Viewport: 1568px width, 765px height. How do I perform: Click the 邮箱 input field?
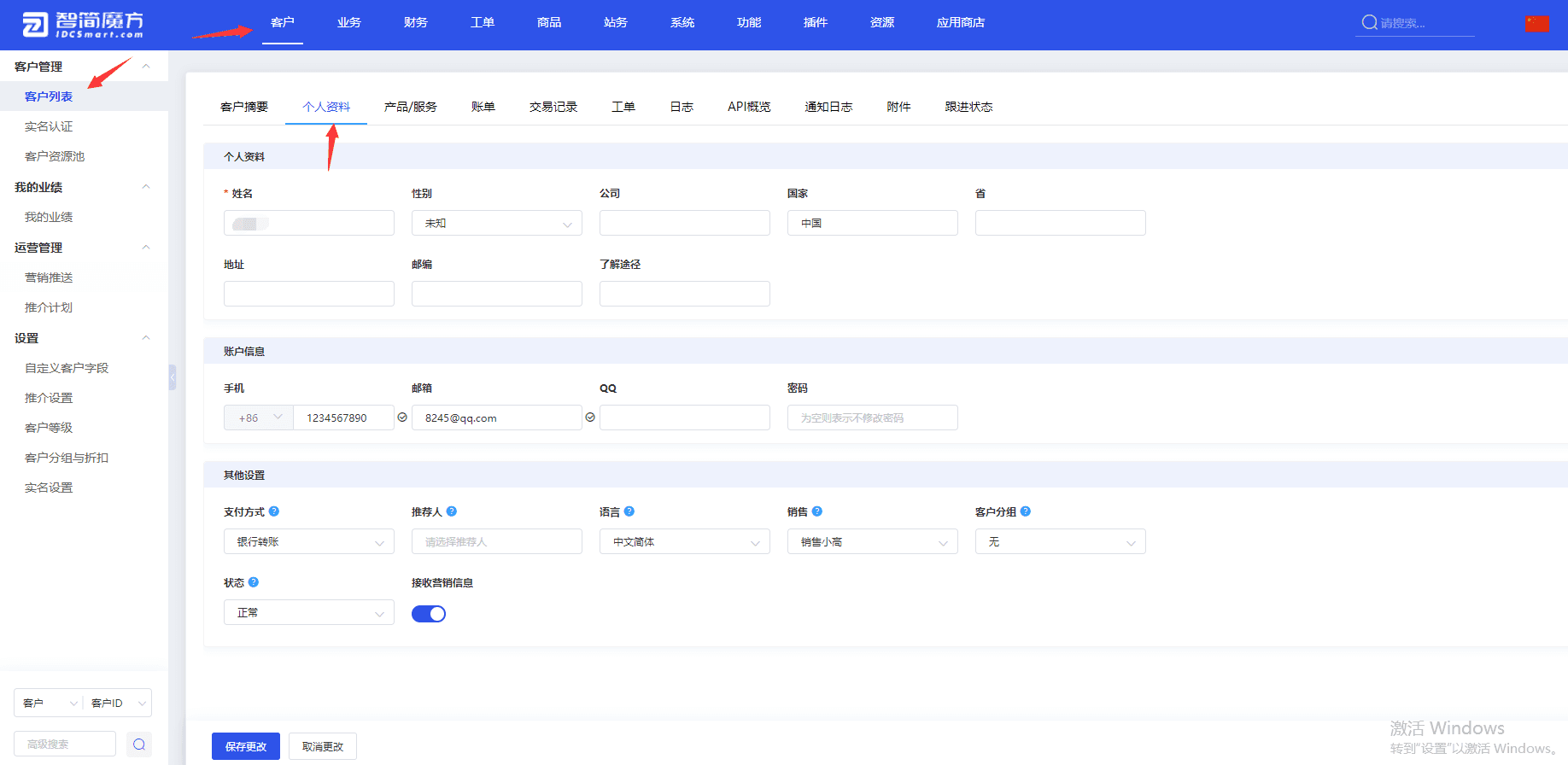(497, 418)
